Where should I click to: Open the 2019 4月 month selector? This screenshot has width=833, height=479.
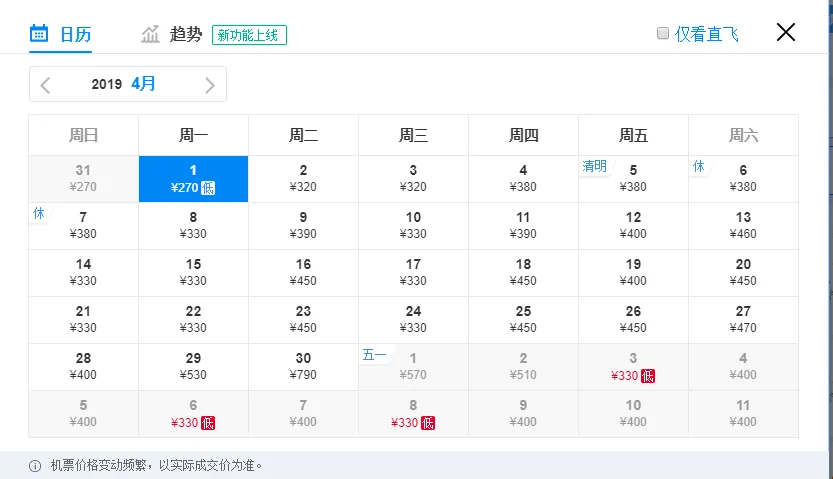pyautogui.click(x=124, y=84)
